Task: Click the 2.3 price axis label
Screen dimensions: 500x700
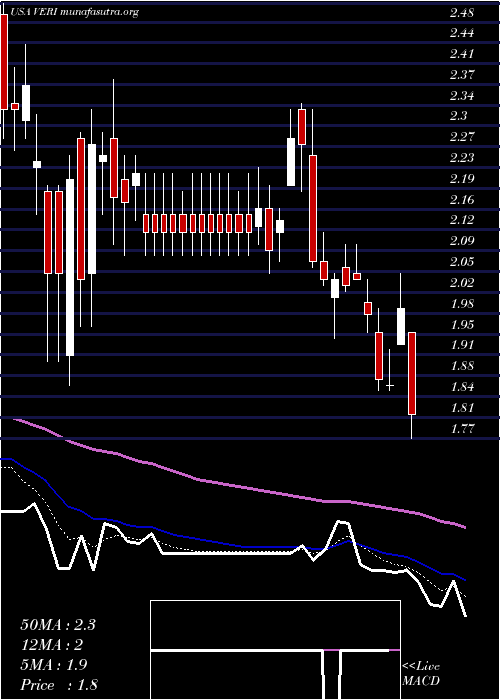Action: click(x=458, y=116)
